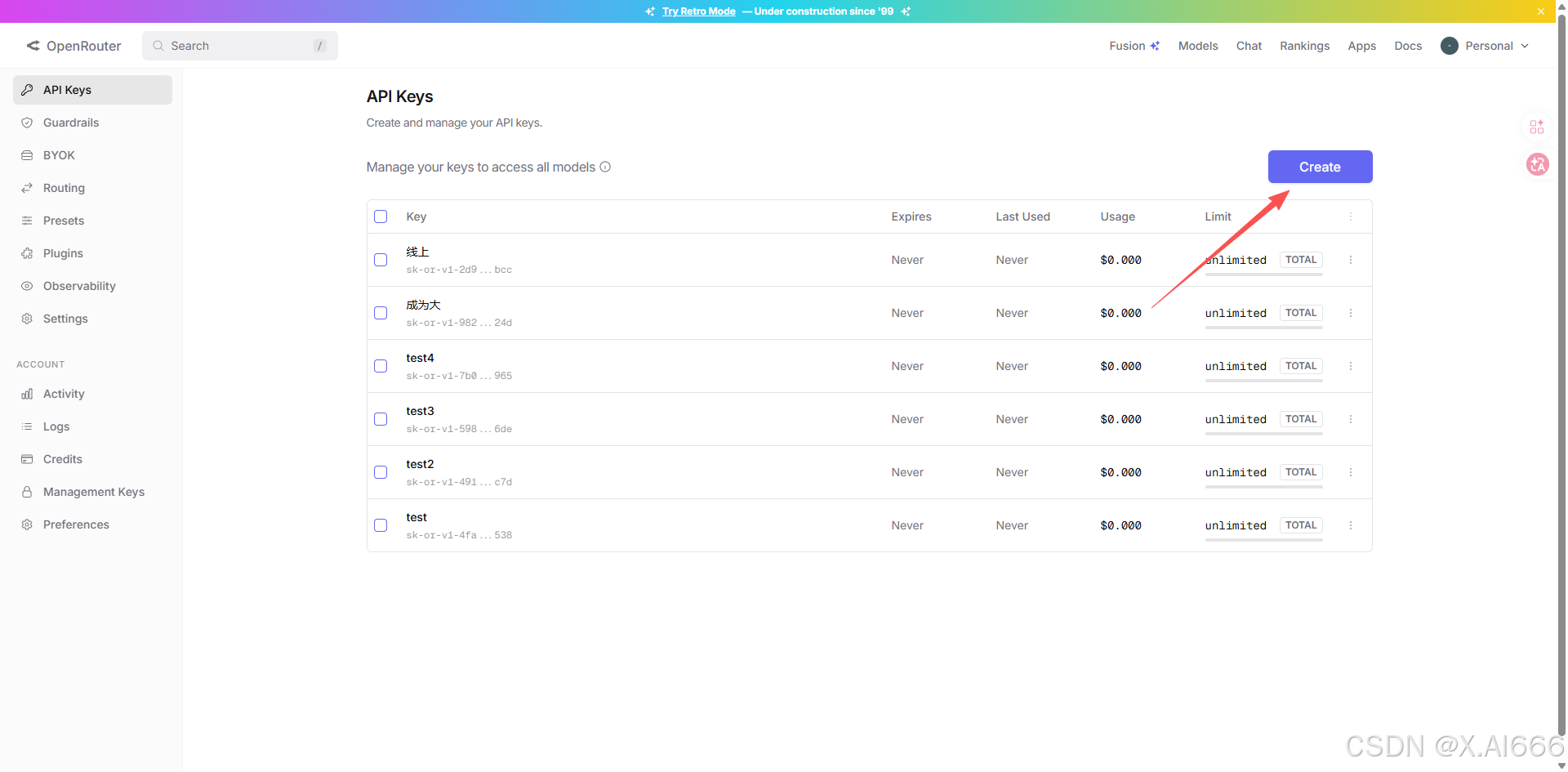Click the Management Keys lock icon
Viewport: 1568px width, 772px height.
point(27,492)
